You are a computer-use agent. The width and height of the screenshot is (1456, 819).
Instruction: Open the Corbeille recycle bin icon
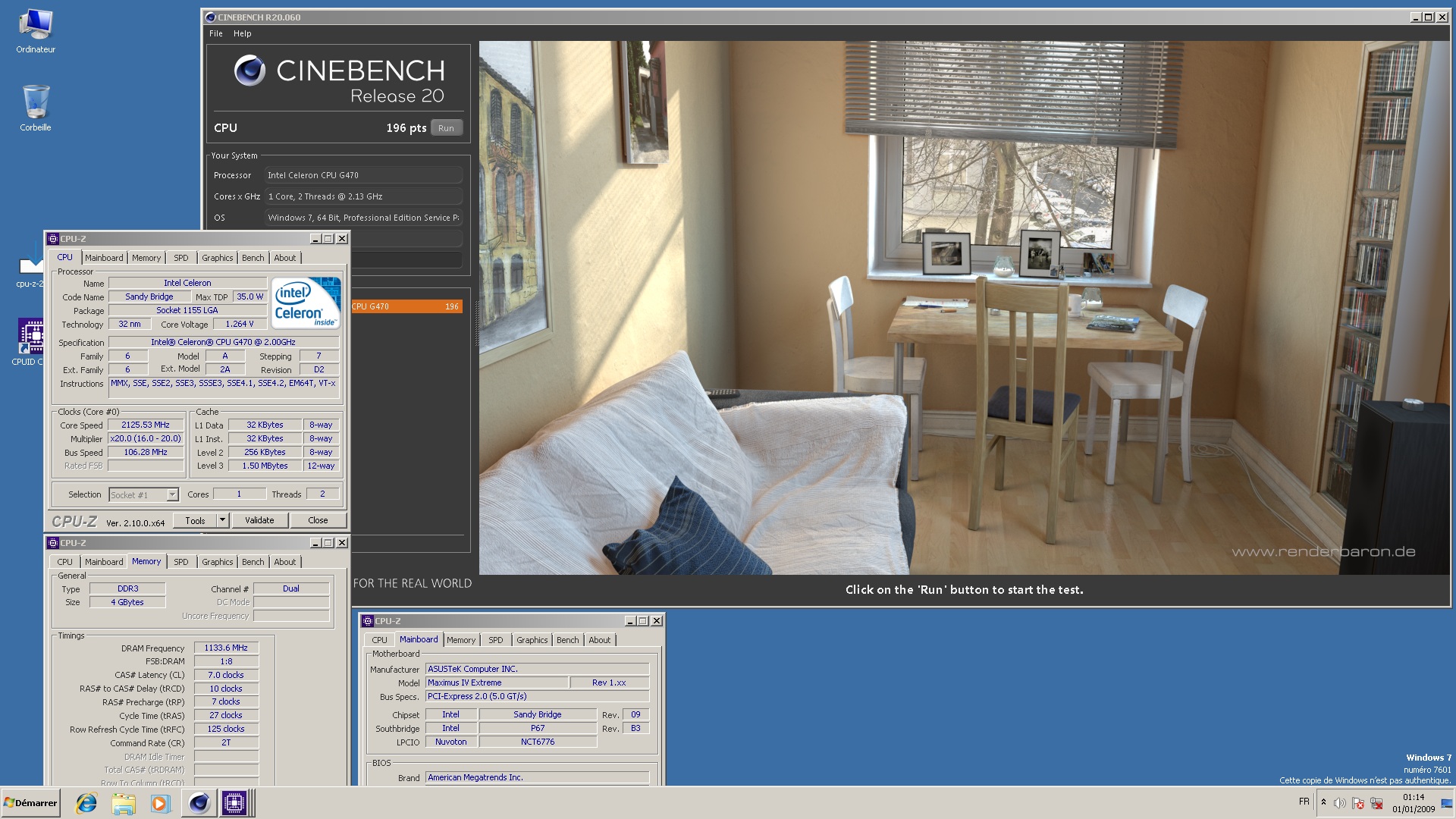click(35, 108)
